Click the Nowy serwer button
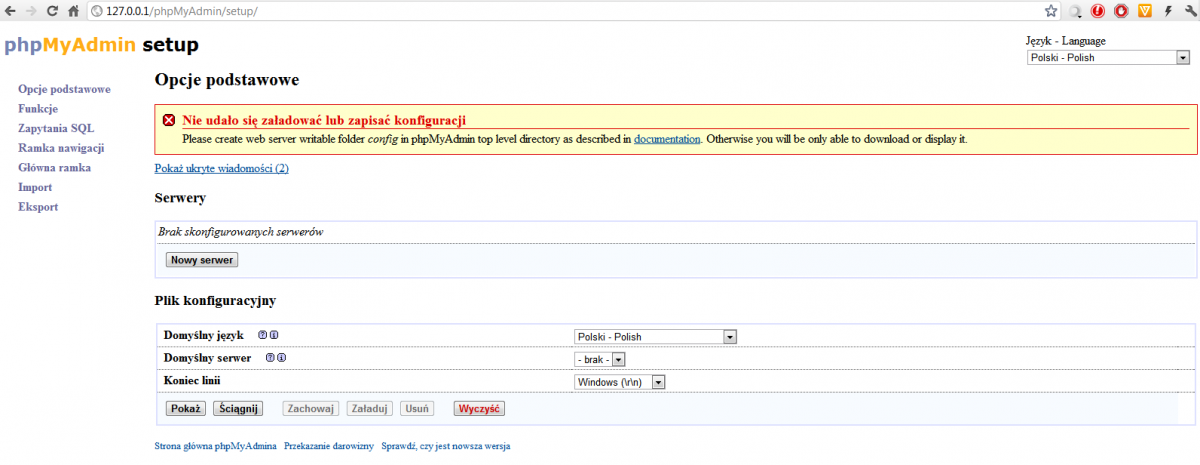Screen dimensions: 1200x465 click(202, 260)
